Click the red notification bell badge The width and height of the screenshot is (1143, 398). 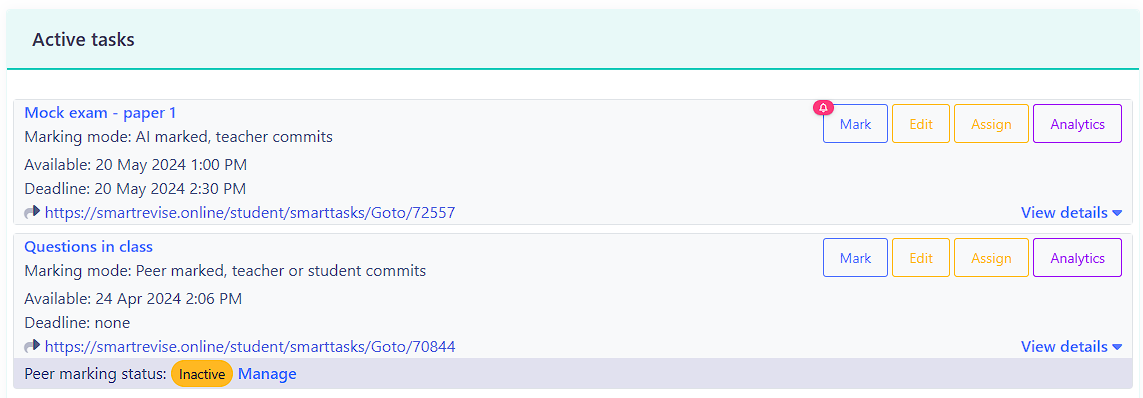pos(823,108)
